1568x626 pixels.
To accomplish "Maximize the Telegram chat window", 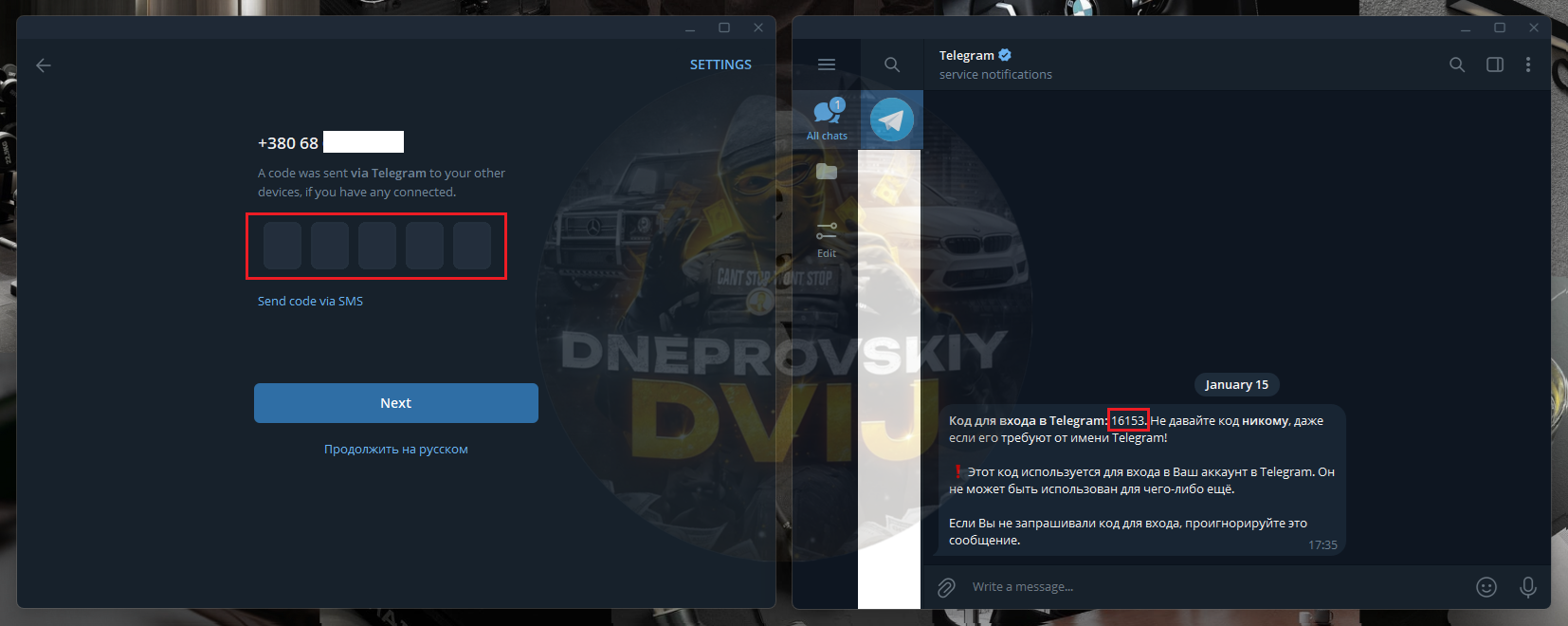I will tap(1500, 28).
